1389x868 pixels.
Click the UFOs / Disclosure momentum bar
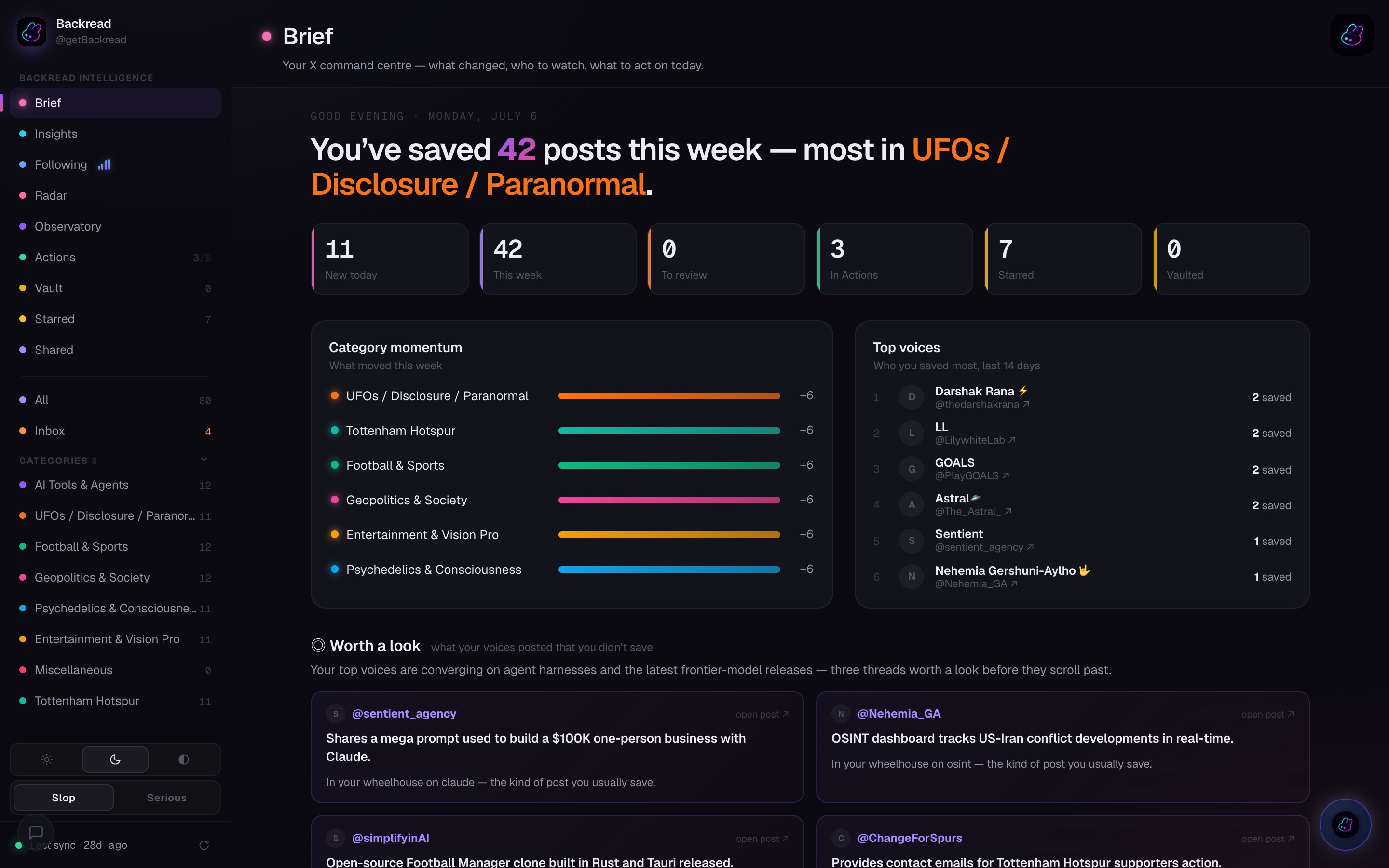pyautogui.click(x=669, y=396)
